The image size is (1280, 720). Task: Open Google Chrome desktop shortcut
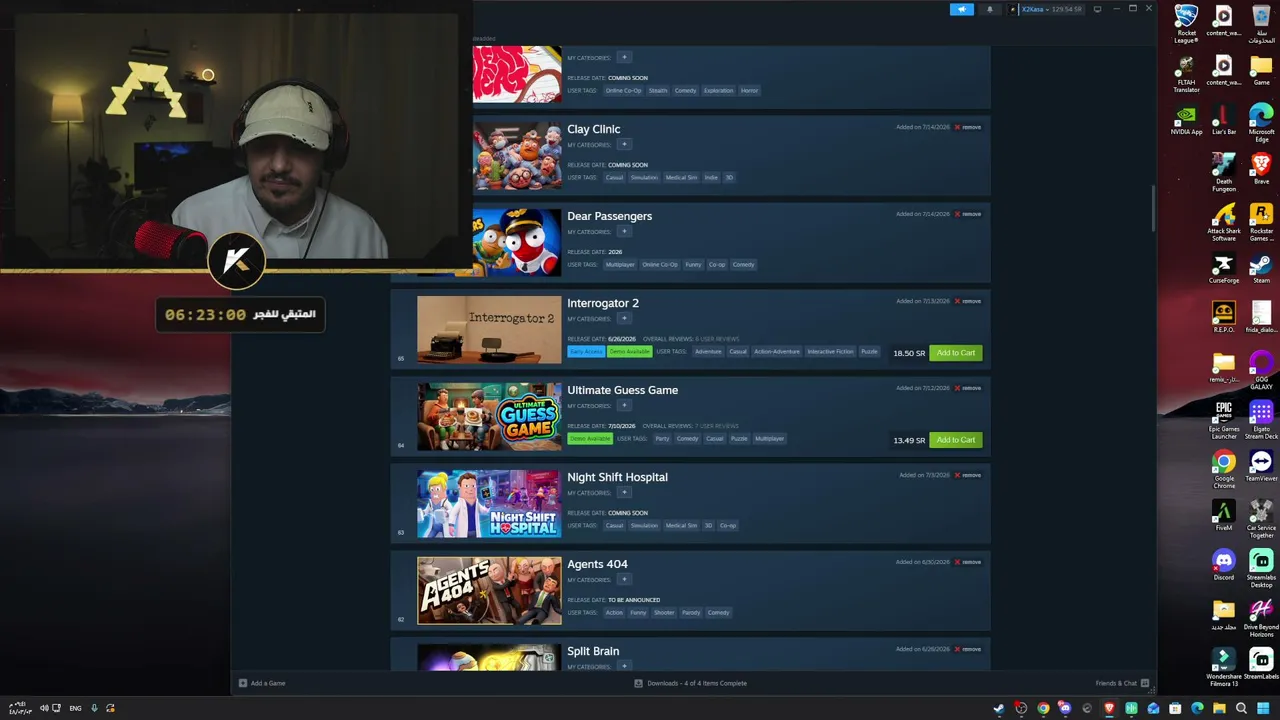(x=1224, y=470)
